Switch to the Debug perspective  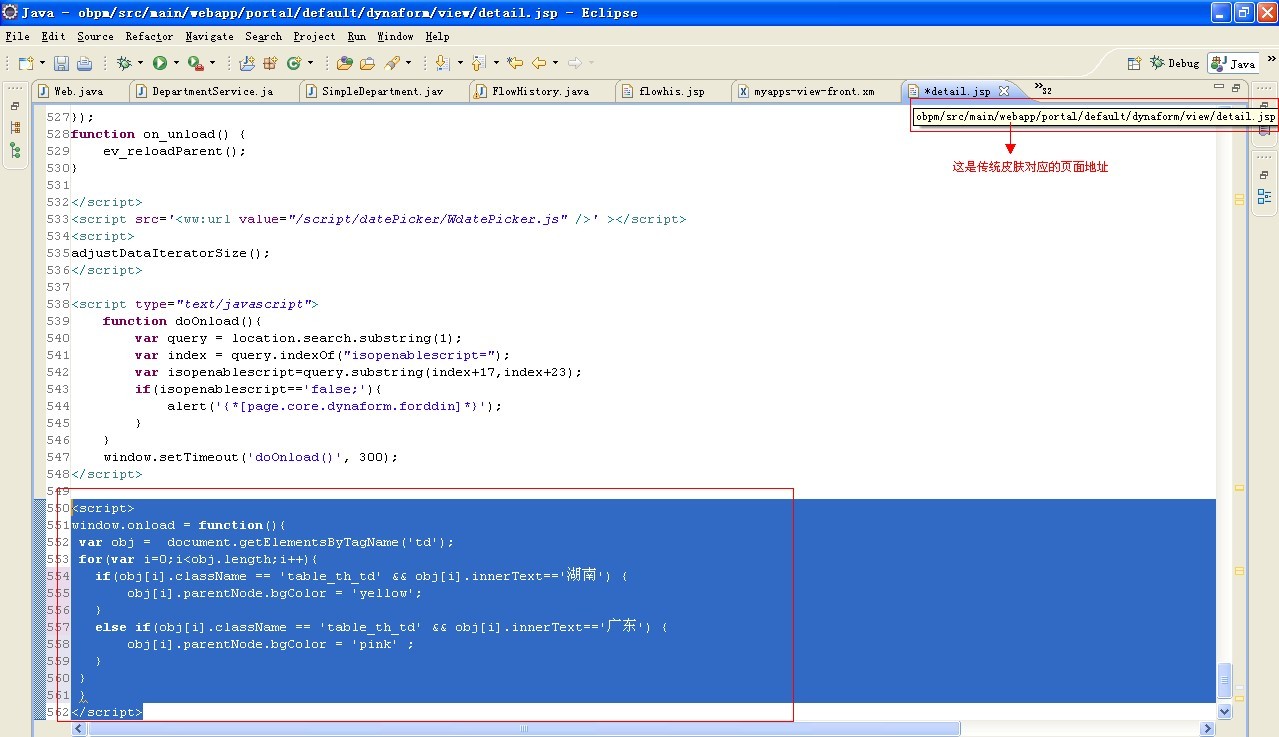click(1175, 63)
